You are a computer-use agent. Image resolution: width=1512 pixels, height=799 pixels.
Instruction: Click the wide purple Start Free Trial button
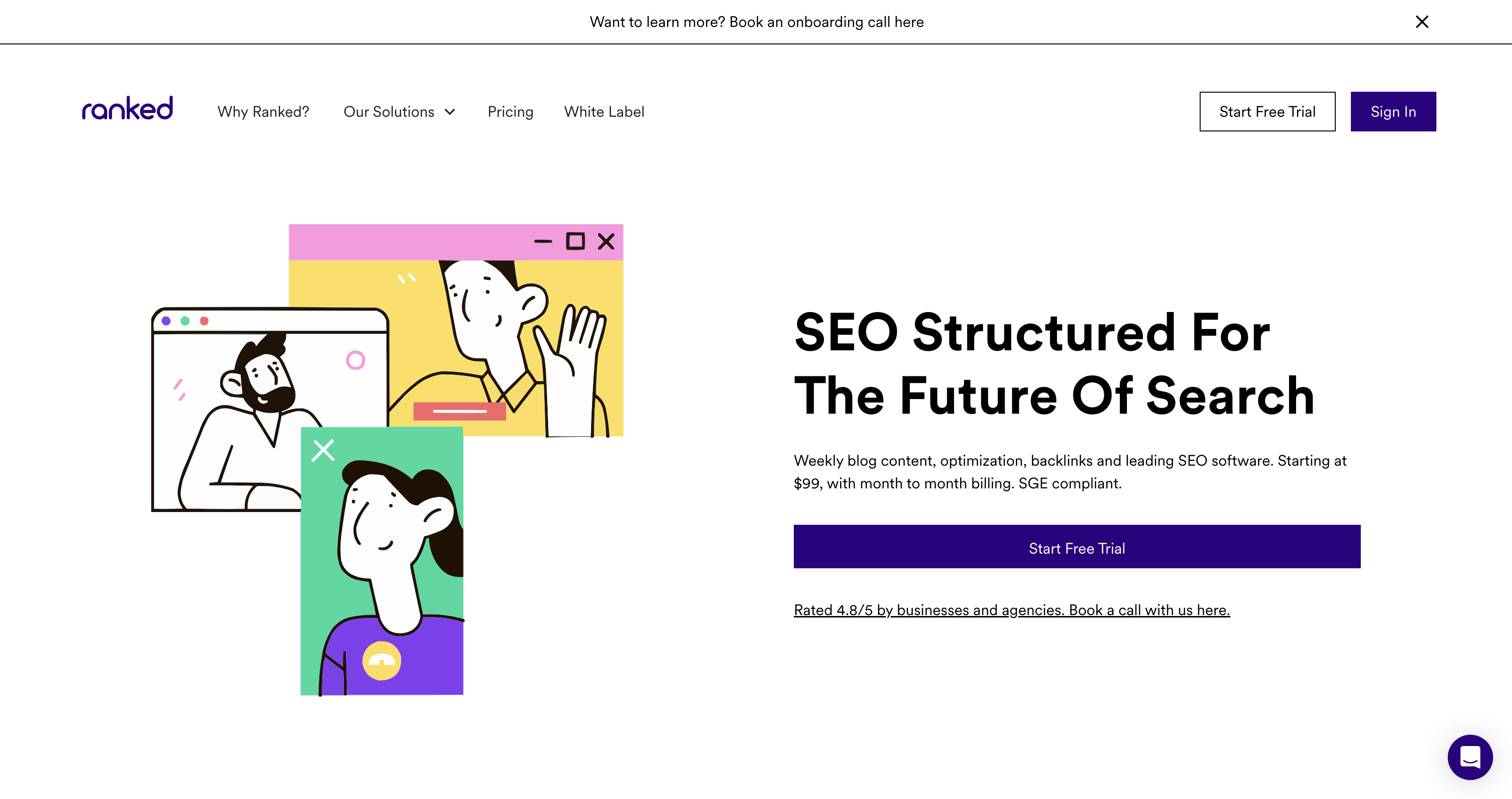(1076, 547)
